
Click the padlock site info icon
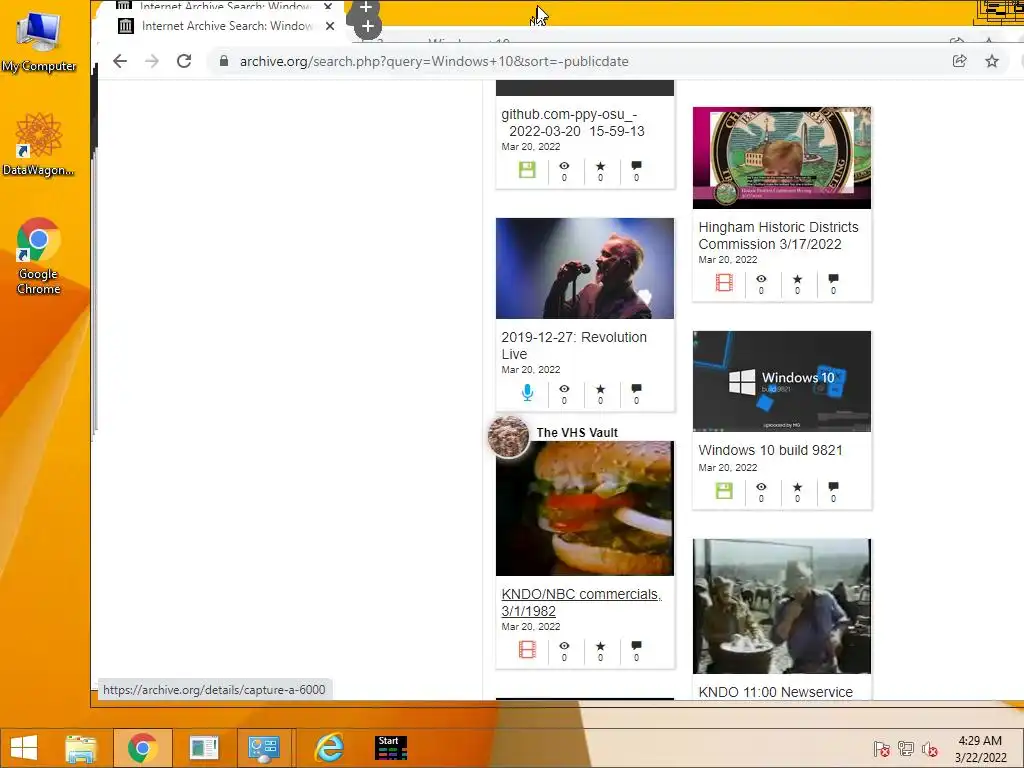click(224, 61)
